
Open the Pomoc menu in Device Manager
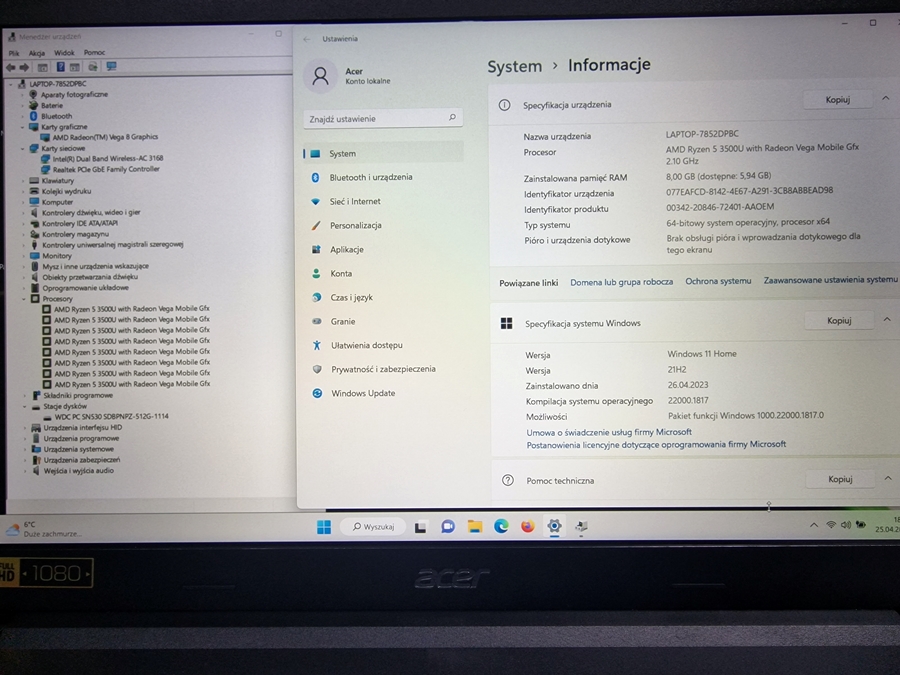pyautogui.click(x=94, y=52)
